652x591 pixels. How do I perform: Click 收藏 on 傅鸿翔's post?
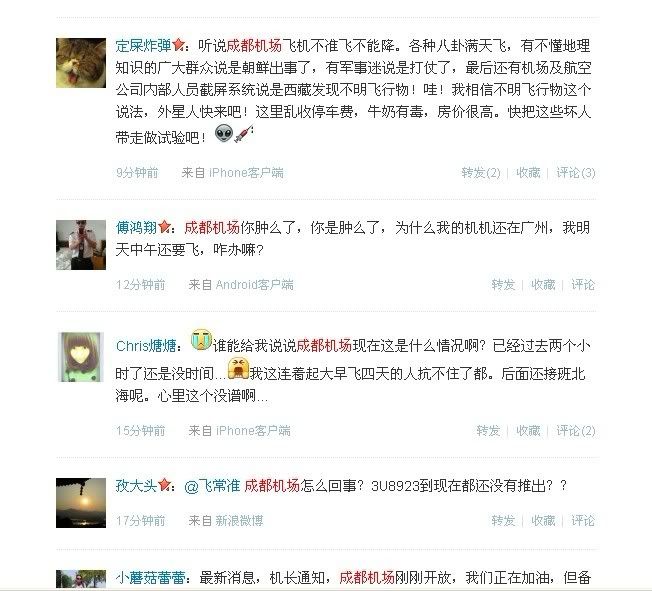[x=543, y=284]
